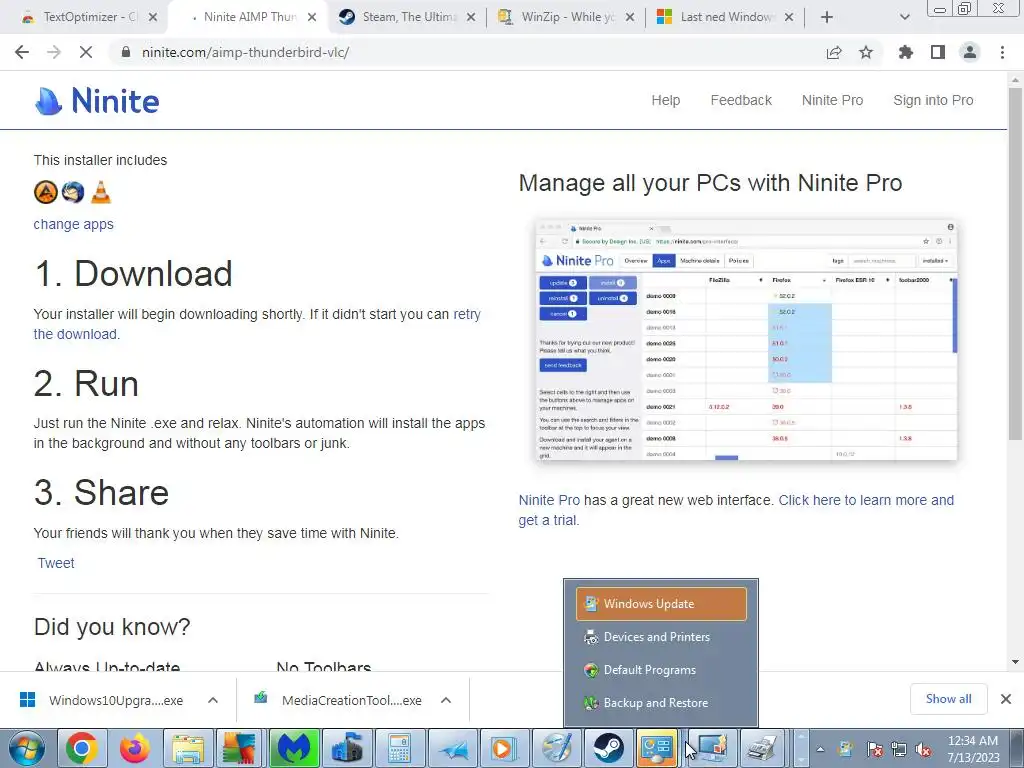Open the Windows Start orb
1024x768 pixels.
25,748
